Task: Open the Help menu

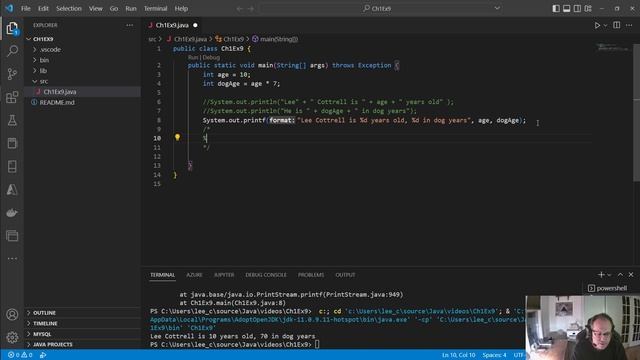Action: coord(181,9)
